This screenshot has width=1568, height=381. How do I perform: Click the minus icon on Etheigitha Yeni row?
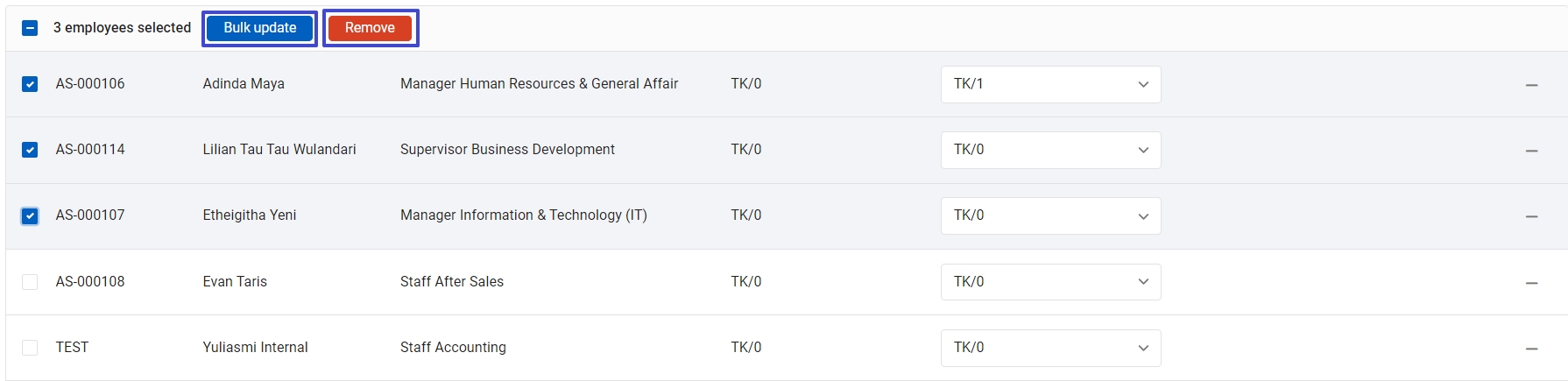pos(1531,216)
